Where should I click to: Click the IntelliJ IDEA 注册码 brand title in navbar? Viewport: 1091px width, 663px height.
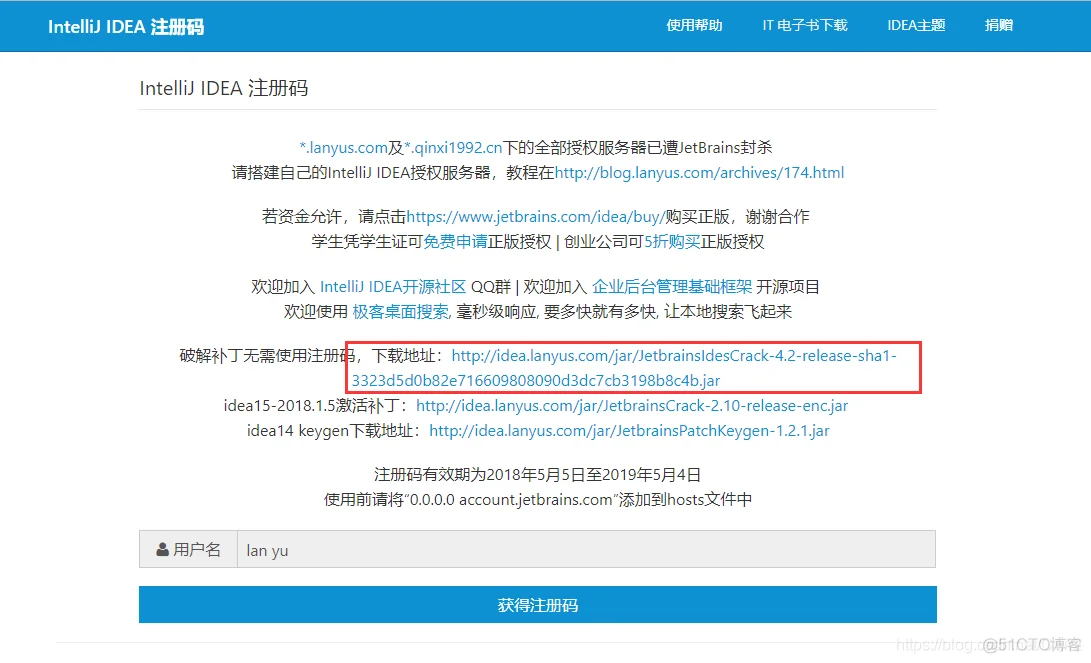(126, 26)
